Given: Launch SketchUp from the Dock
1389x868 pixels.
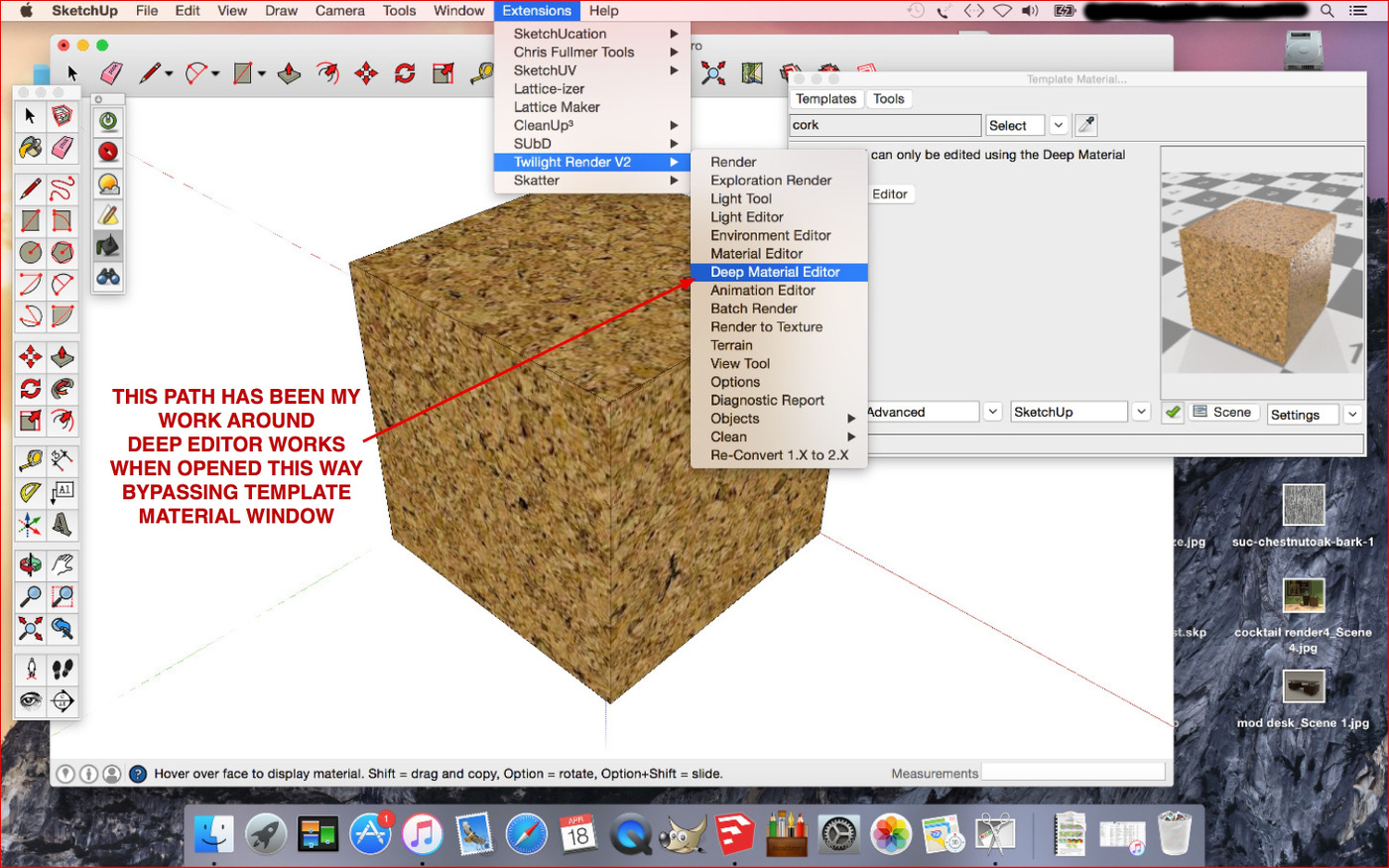Looking at the screenshot, I should [x=734, y=834].
